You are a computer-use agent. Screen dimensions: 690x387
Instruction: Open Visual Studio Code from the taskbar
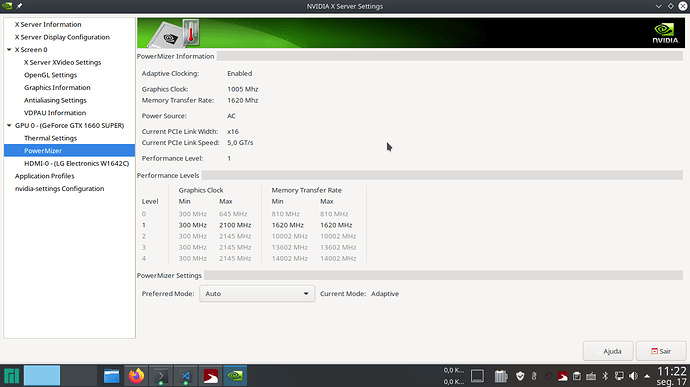186,376
